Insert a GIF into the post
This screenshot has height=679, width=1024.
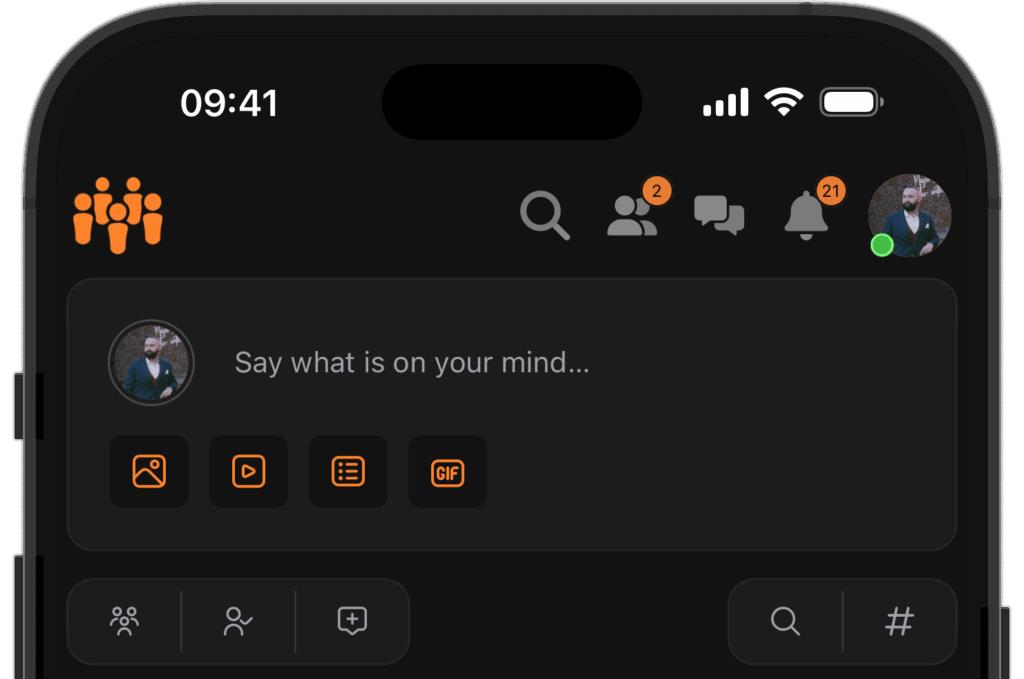pos(447,471)
